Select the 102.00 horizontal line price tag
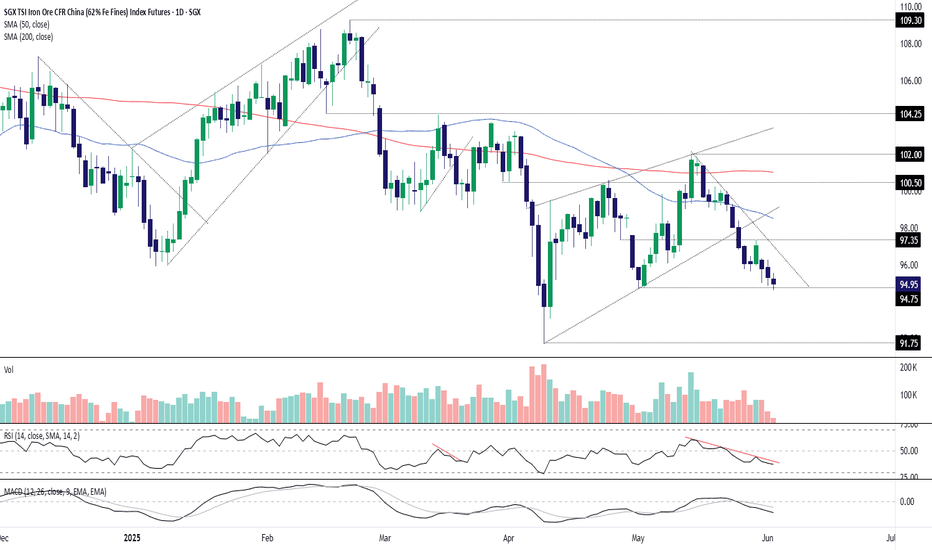The width and height of the screenshot is (932, 550). click(x=910, y=155)
